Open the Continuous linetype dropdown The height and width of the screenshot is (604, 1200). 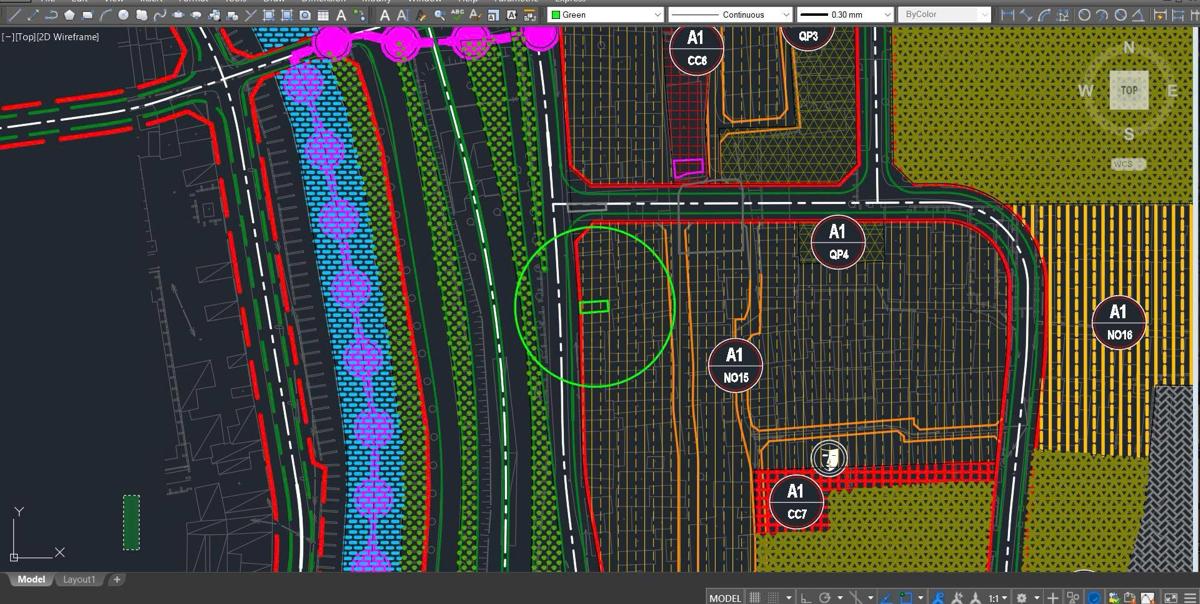point(729,15)
